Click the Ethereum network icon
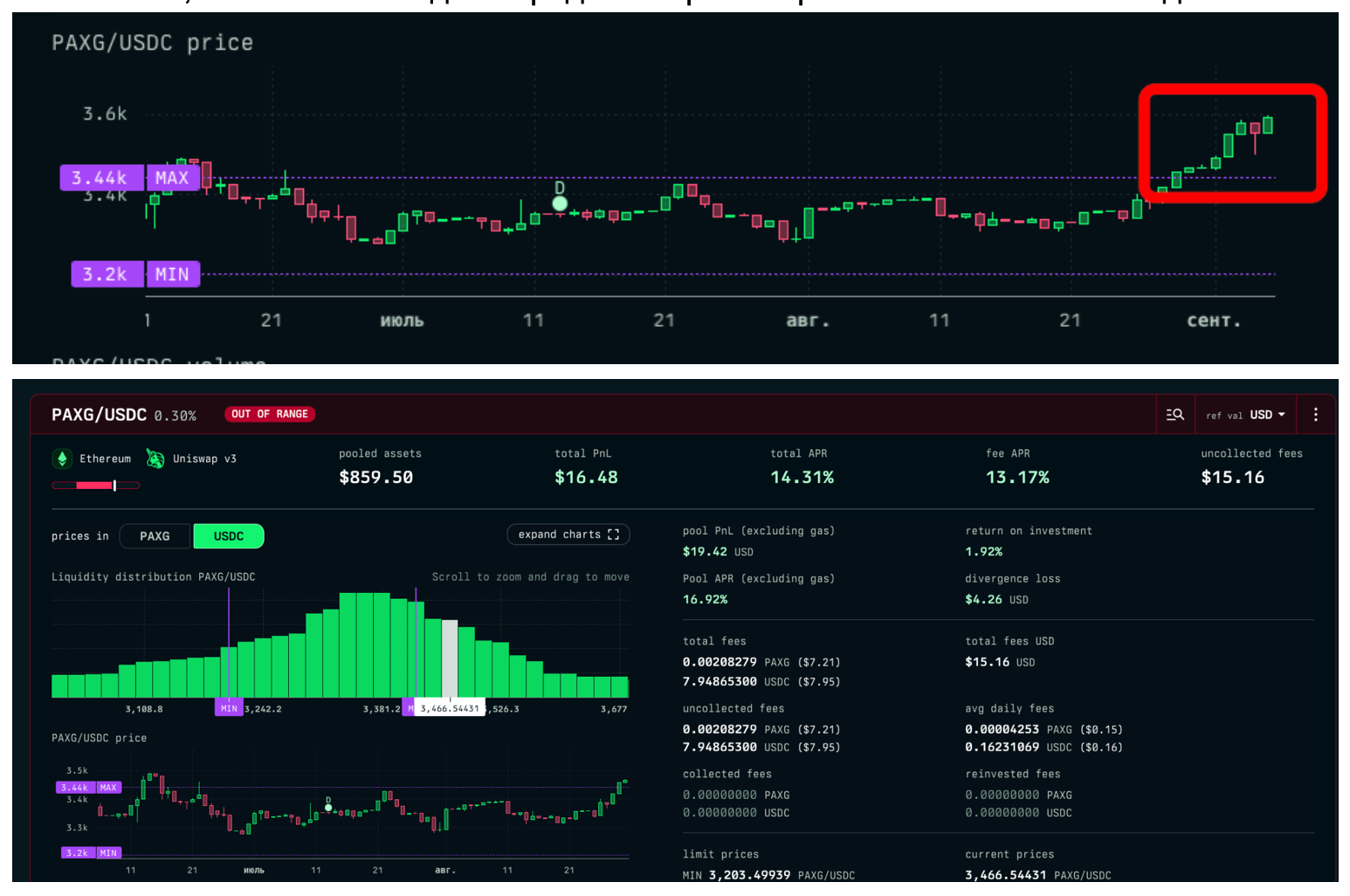The width and height of the screenshot is (1350, 896). click(x=62, y=458)
